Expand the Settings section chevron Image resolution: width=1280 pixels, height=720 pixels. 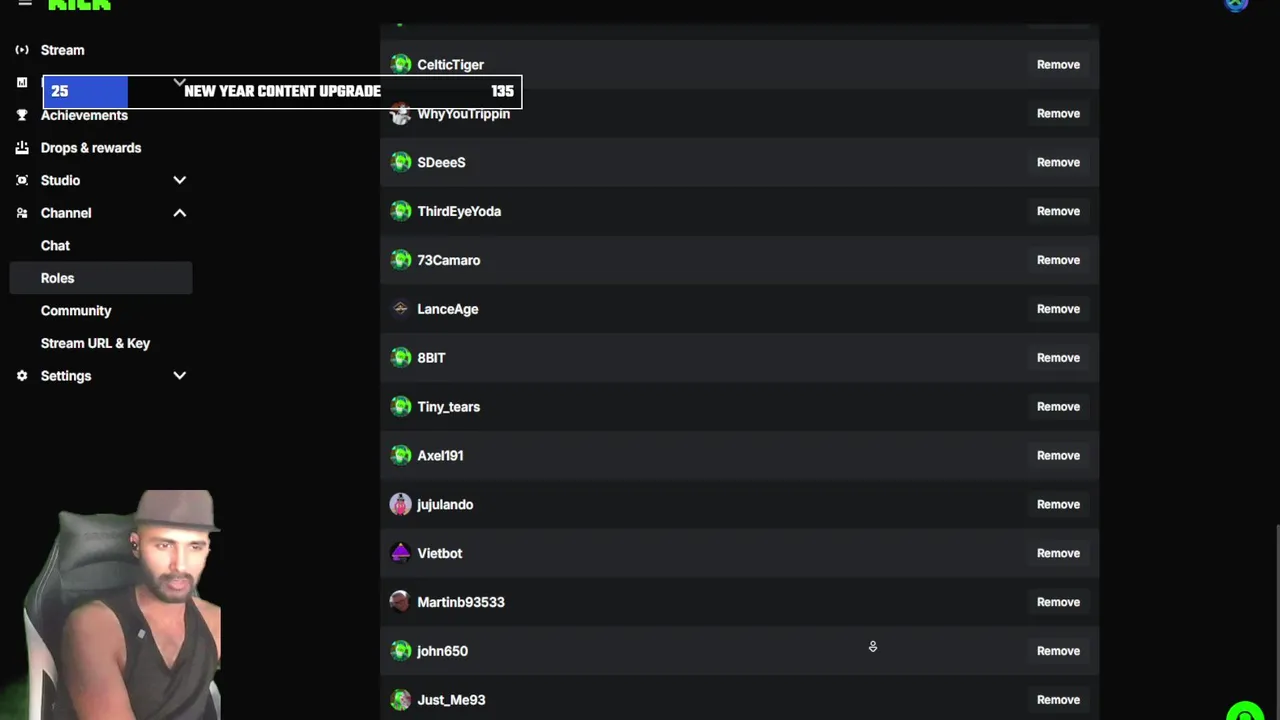[x=180, y=376]
